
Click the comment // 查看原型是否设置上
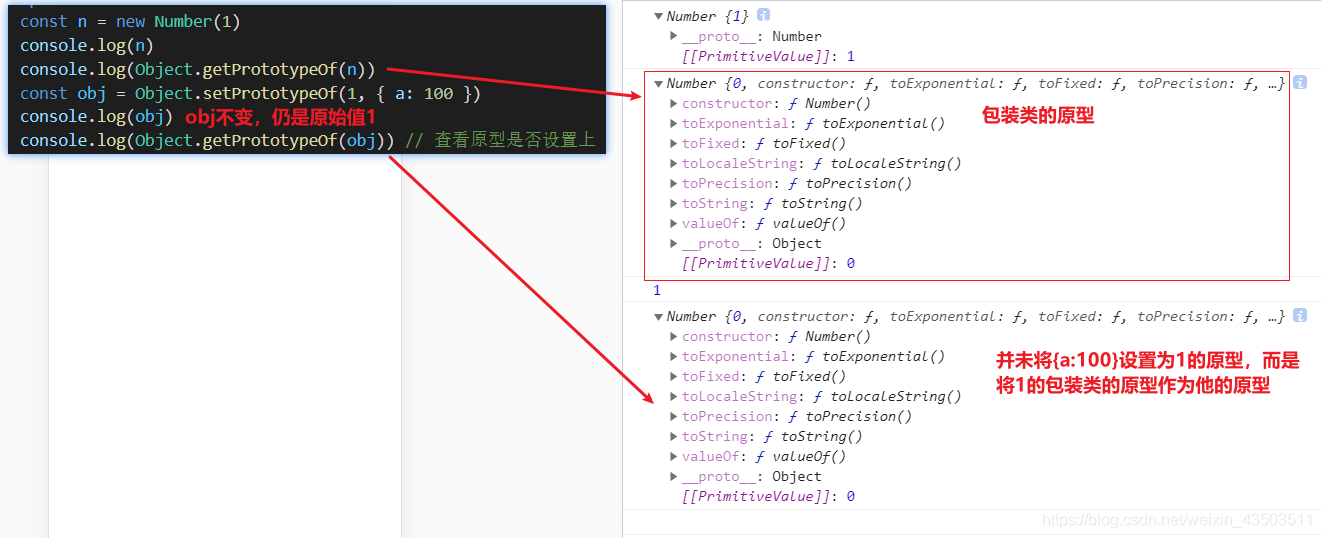(x=500, y=141)
